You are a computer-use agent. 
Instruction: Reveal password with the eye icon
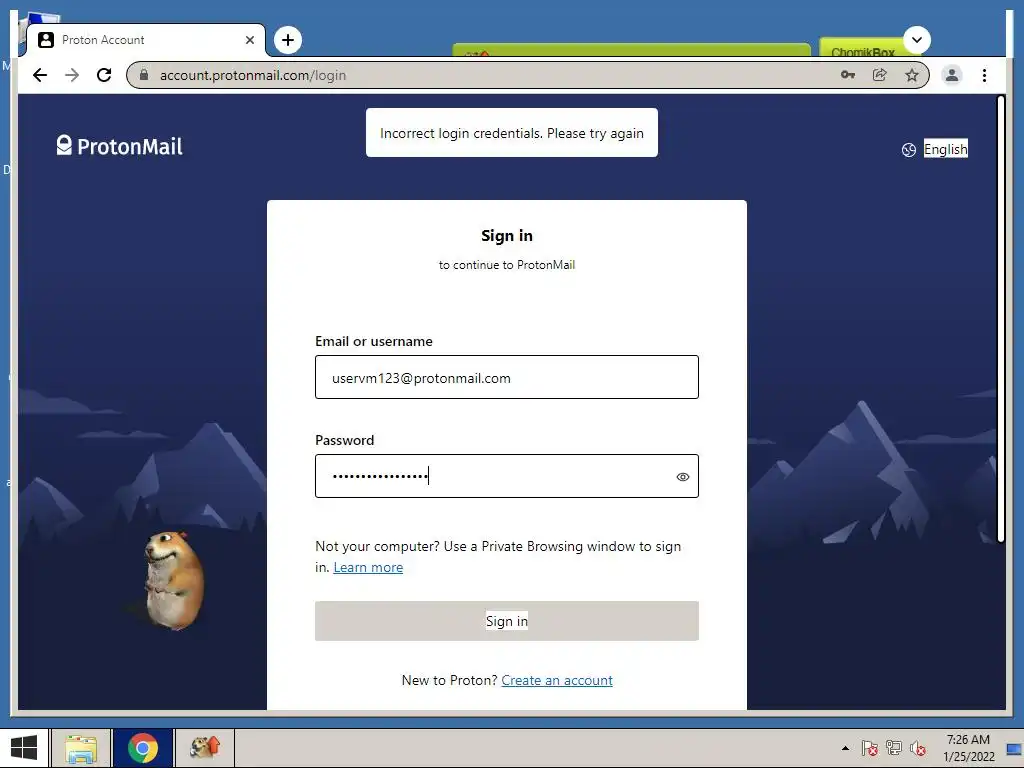pyautogui.click(x=682, y=477)
